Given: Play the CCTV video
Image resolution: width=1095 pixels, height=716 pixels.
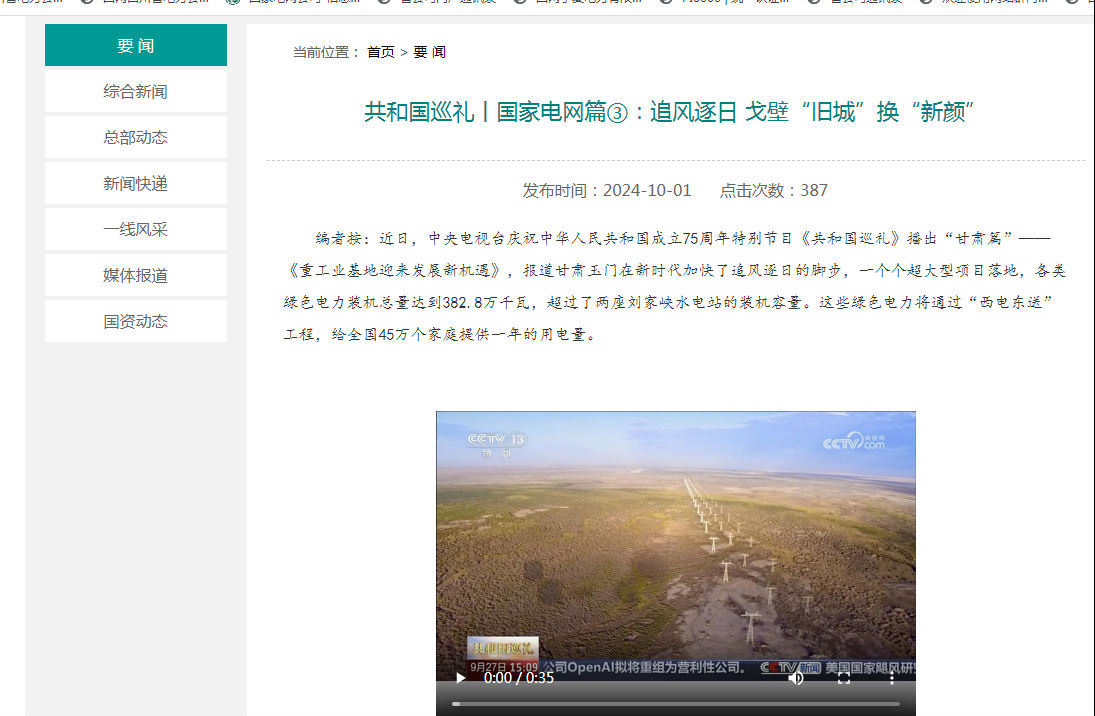Looking at the screenshot, I should tap(460, 678).
